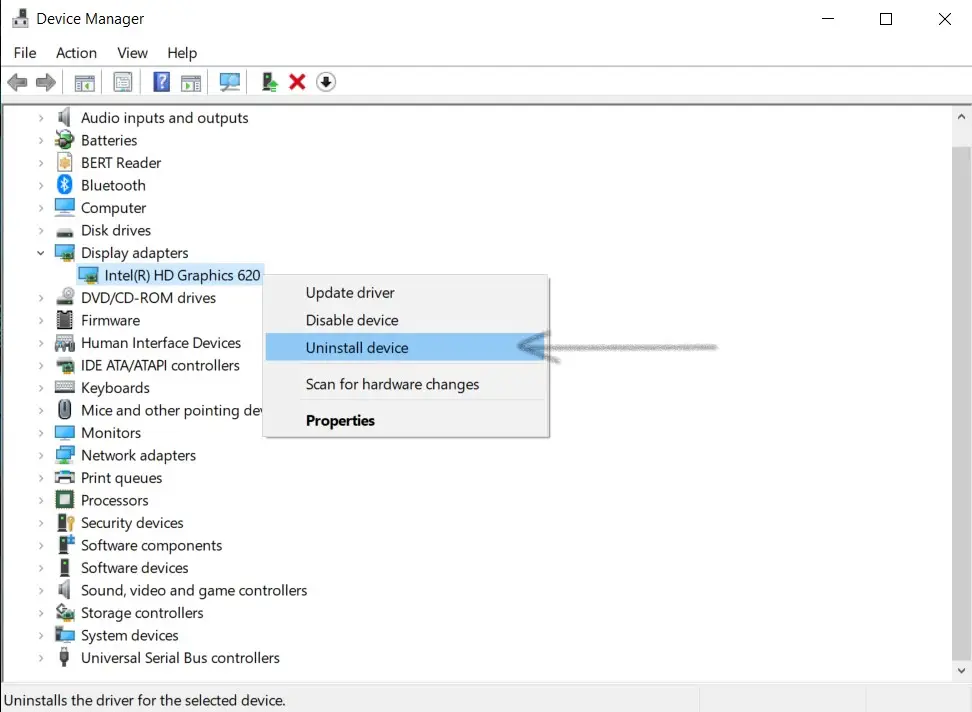
Task: Choose Uninstall device from context menu
Action: [357, 348]
